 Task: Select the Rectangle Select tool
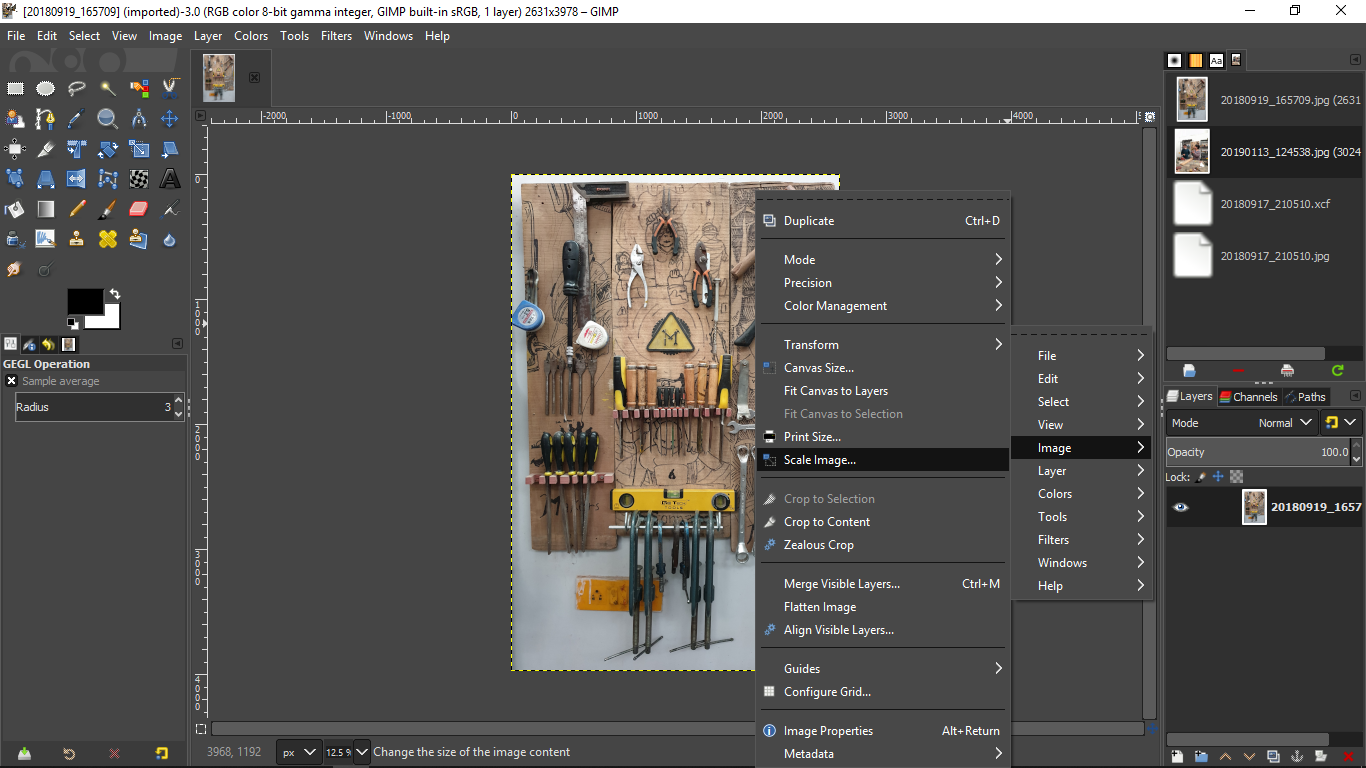tap(15, 89)
